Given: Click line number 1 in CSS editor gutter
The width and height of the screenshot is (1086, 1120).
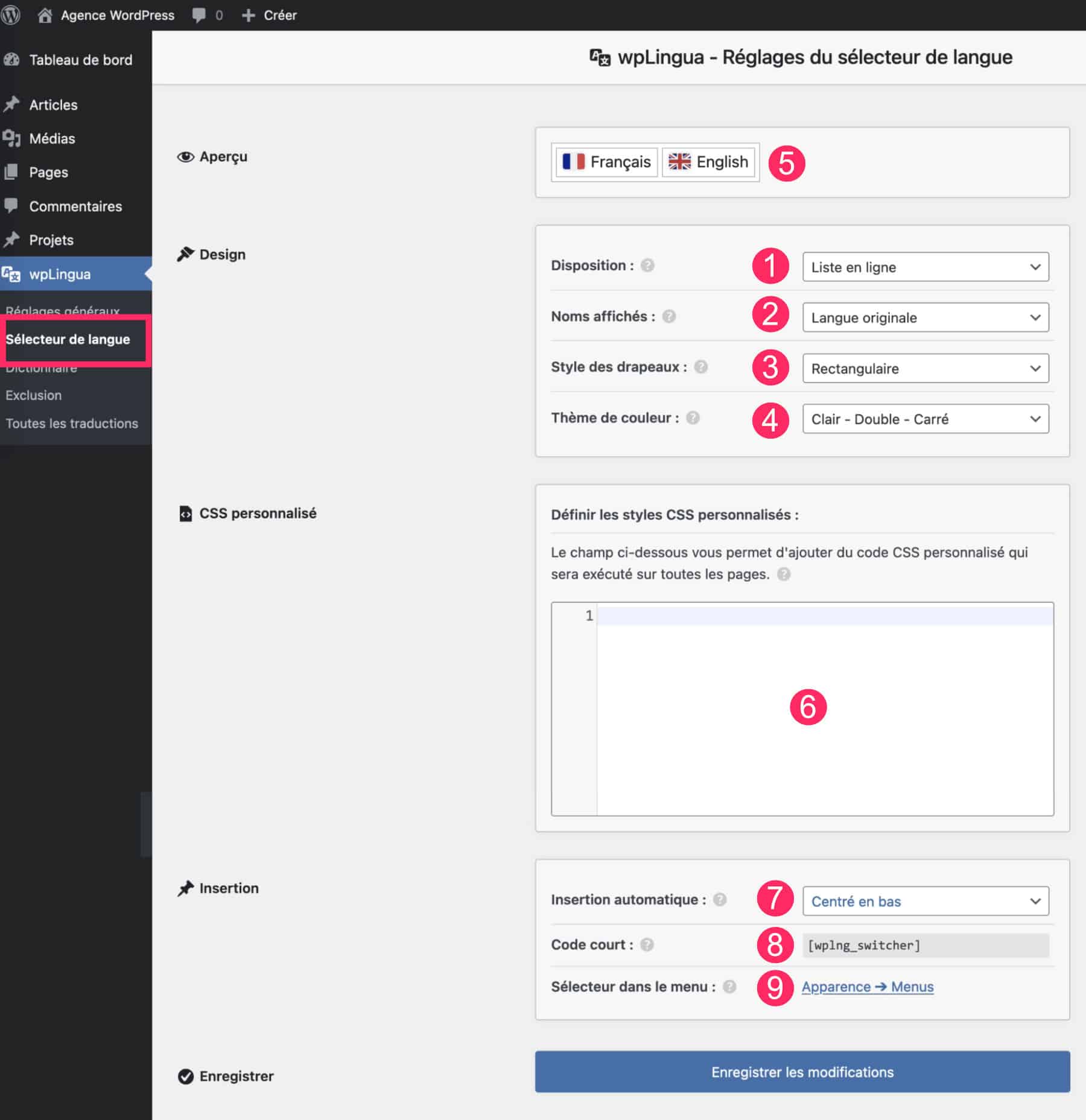Looking at the screenshot, I should click(x=589, y=616).
